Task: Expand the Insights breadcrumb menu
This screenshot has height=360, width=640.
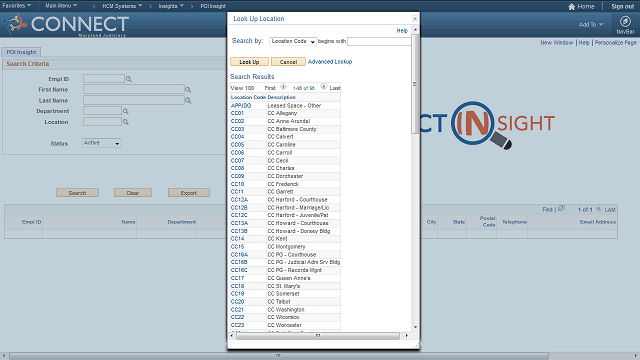Action: pos(171,6)
